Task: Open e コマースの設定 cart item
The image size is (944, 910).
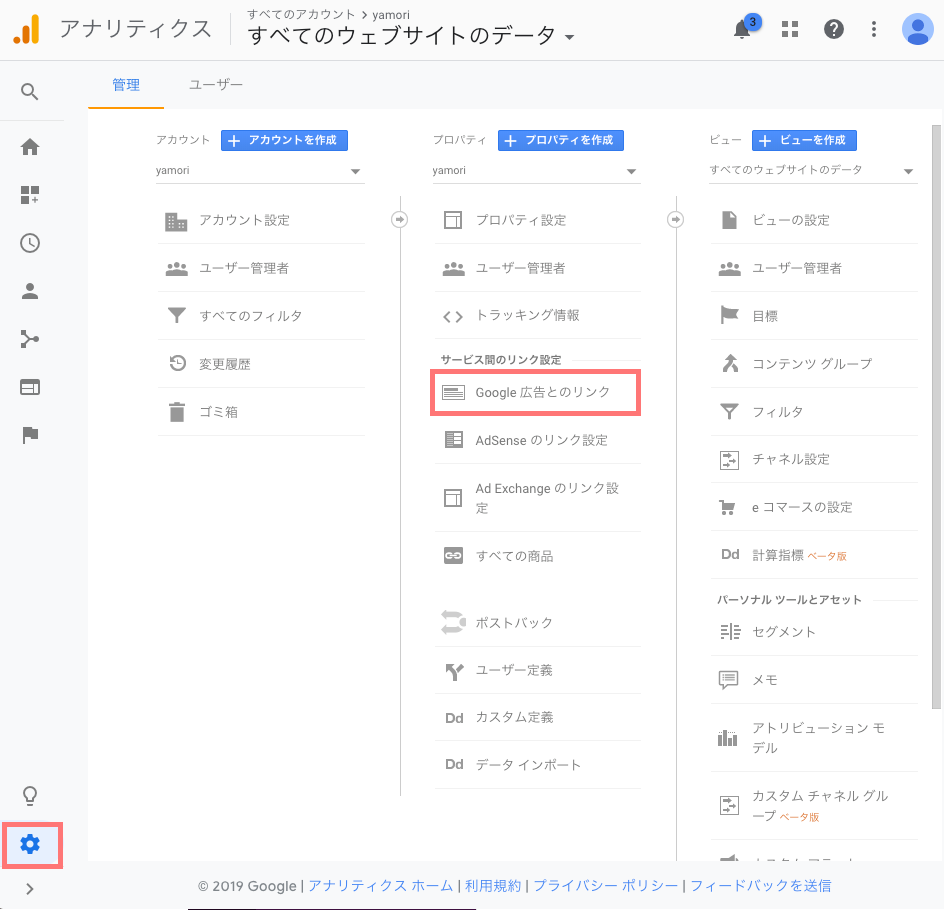Action: [x=814, y=507]
